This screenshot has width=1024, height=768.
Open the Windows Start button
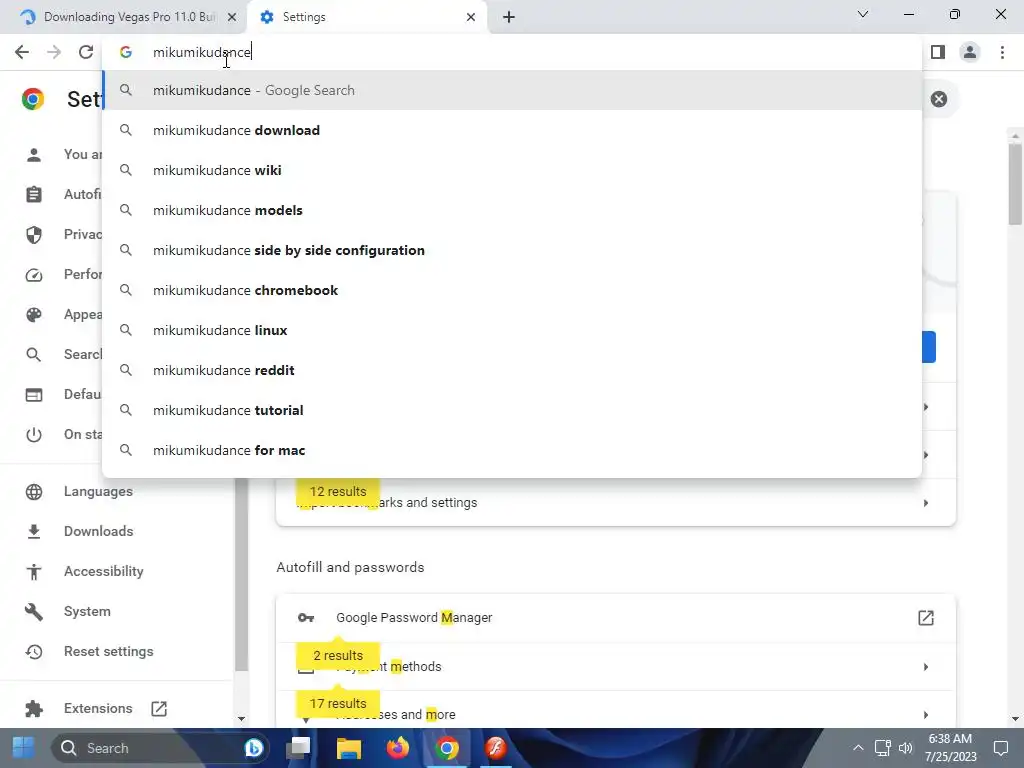[x=24, y=748]
